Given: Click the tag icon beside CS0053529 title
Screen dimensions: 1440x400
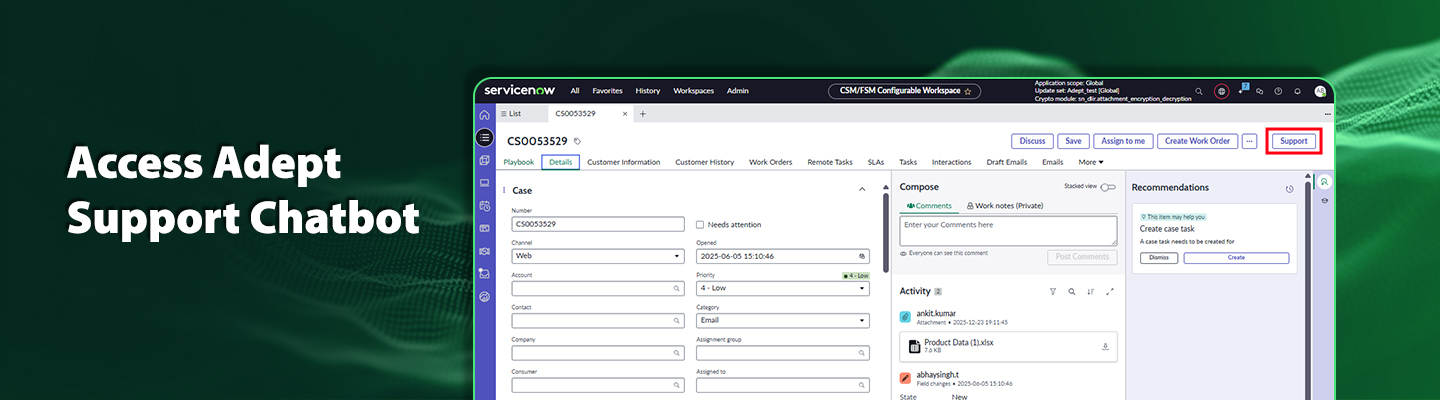Looking at the screenshot, I should pos(577,141).
